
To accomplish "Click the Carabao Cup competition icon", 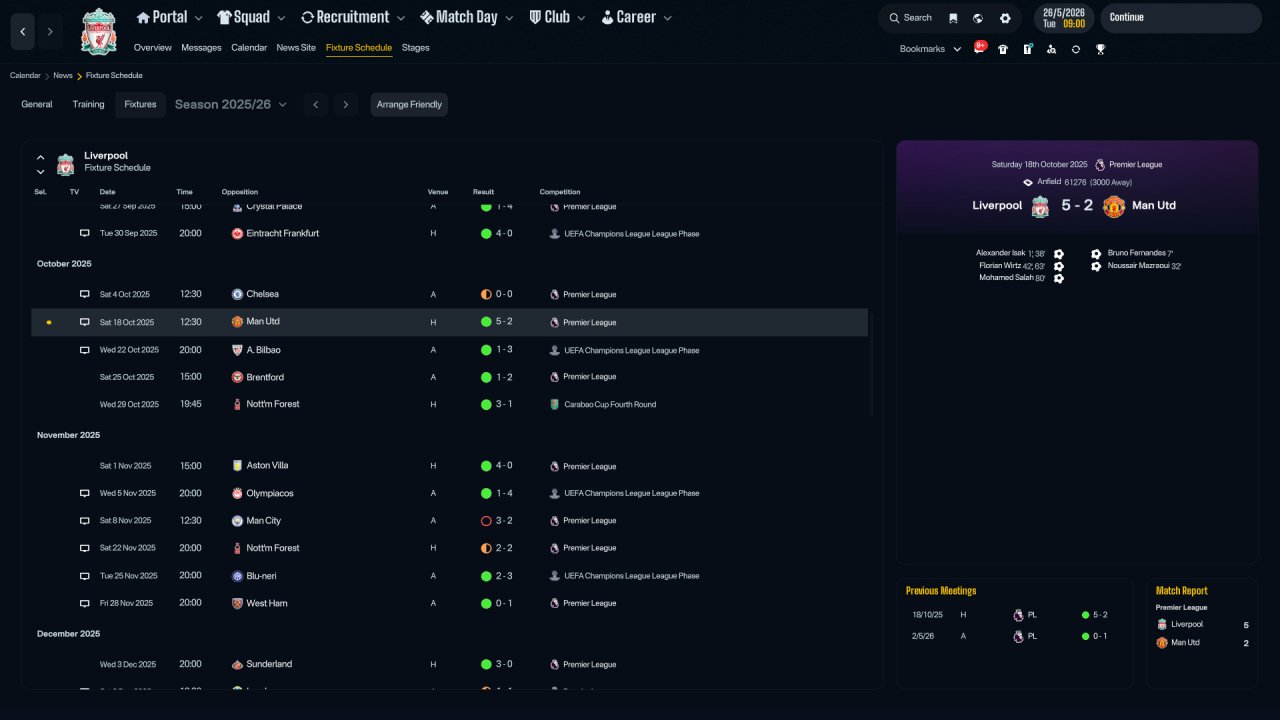I will click(555, 405).
